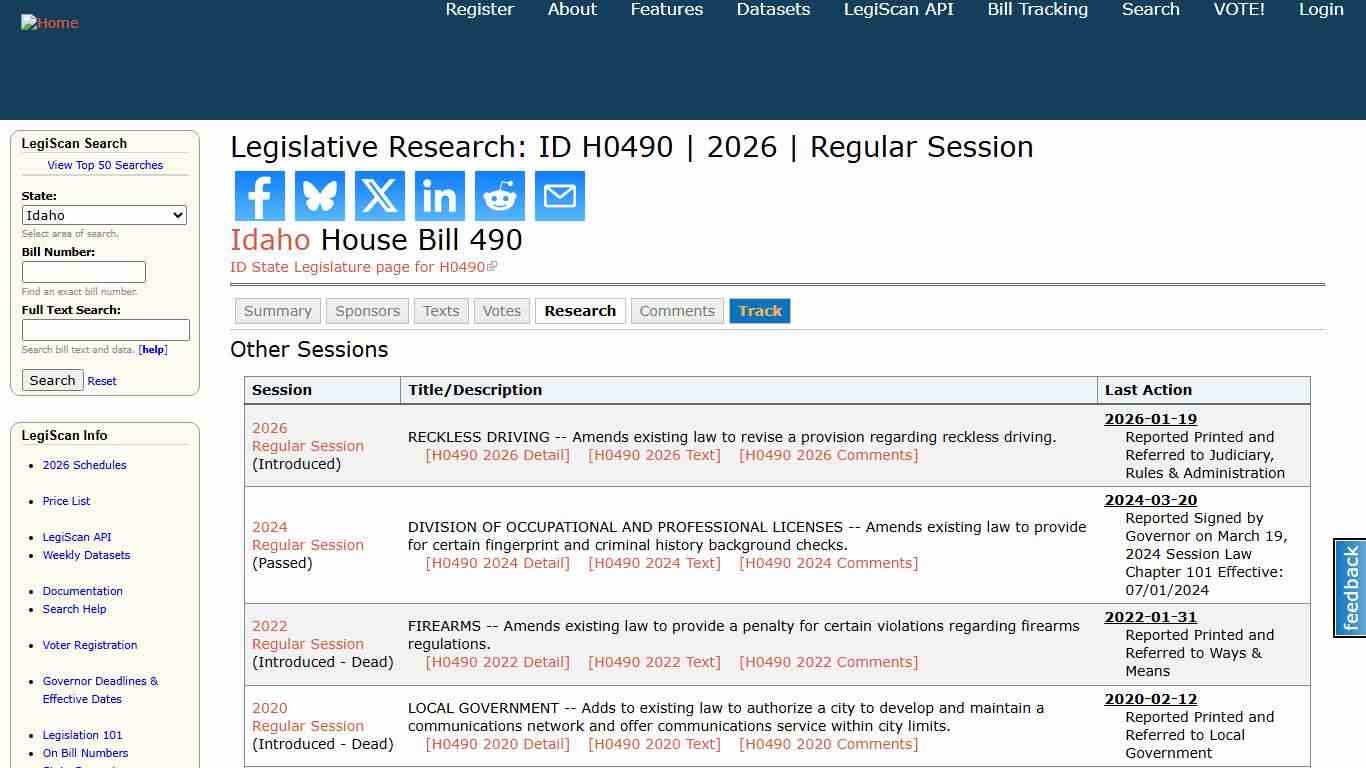Share the bill on Reddit
Image resolution: width=1366 pixels, height=768 pixels.
click(499, 196)
